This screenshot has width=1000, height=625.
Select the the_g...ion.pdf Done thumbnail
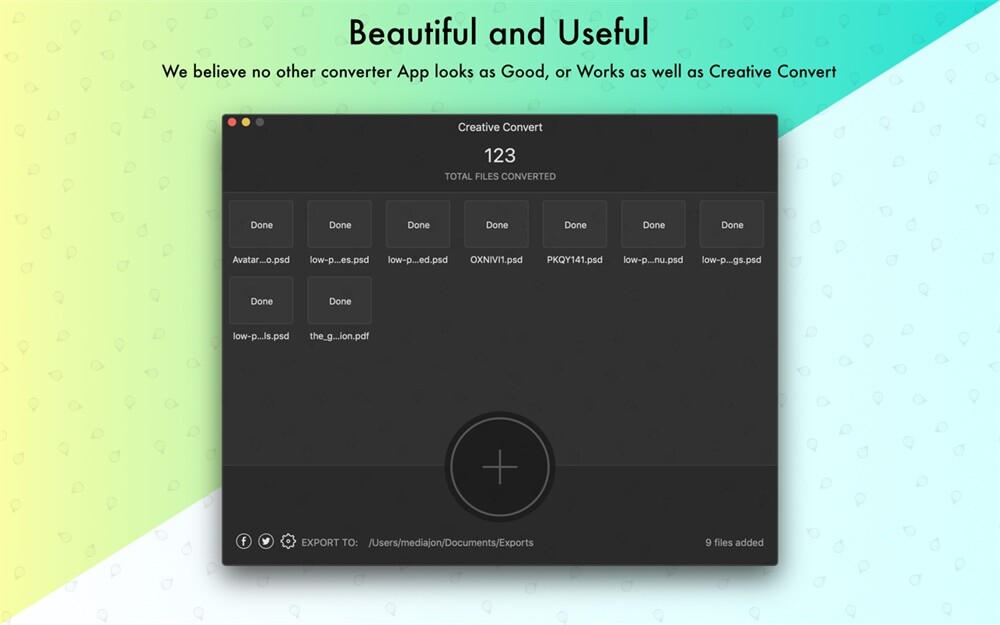click(340, 300)
